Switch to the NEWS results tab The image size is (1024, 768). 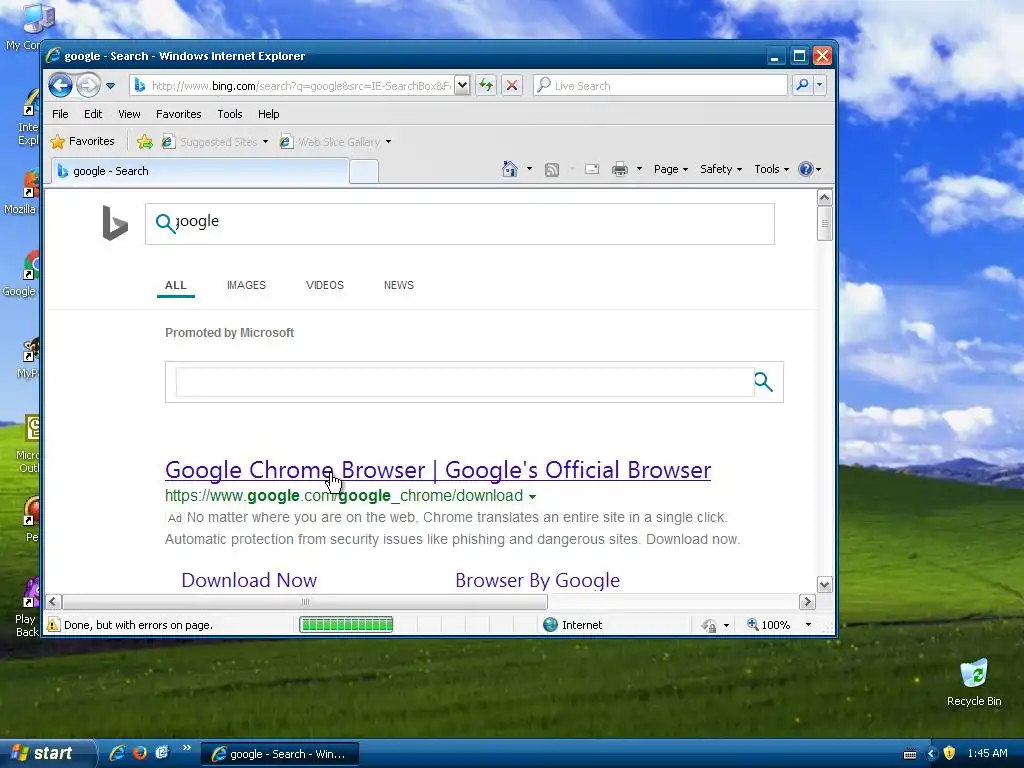[398, 285]
